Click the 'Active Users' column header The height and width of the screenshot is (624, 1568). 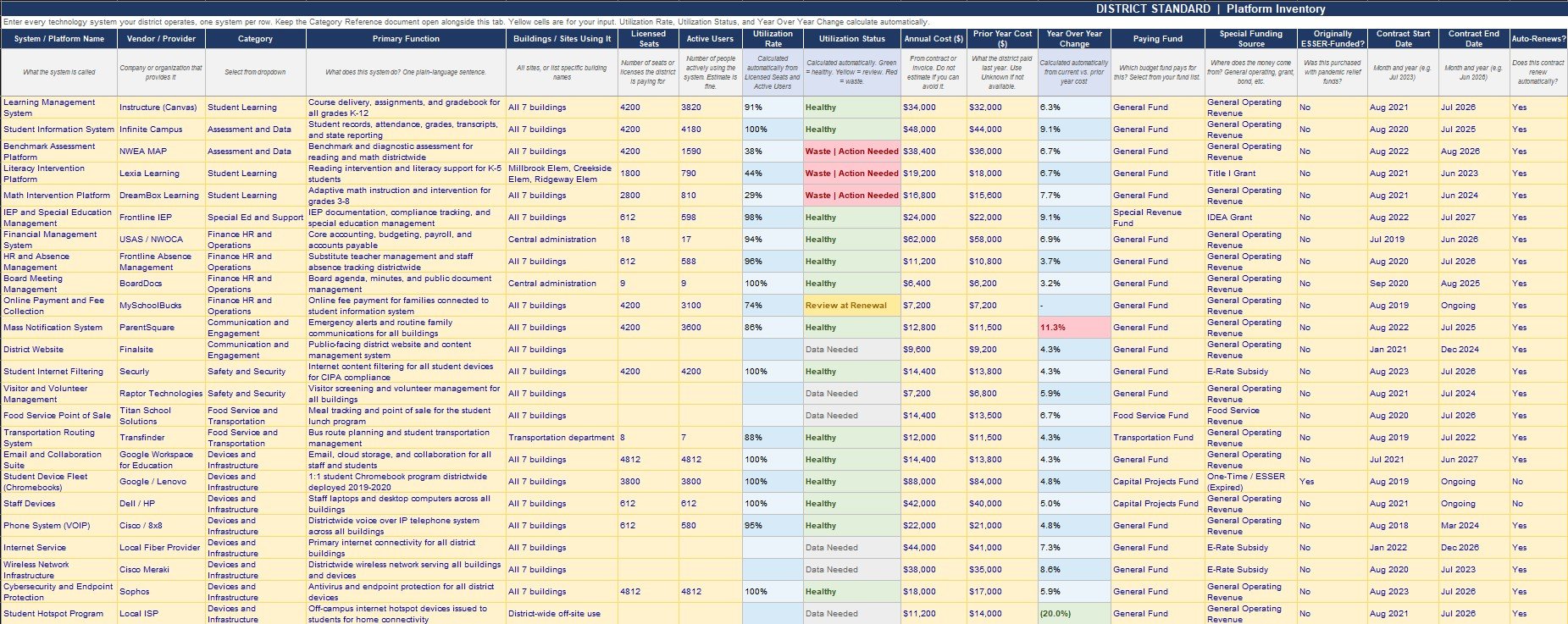point(710,39)
